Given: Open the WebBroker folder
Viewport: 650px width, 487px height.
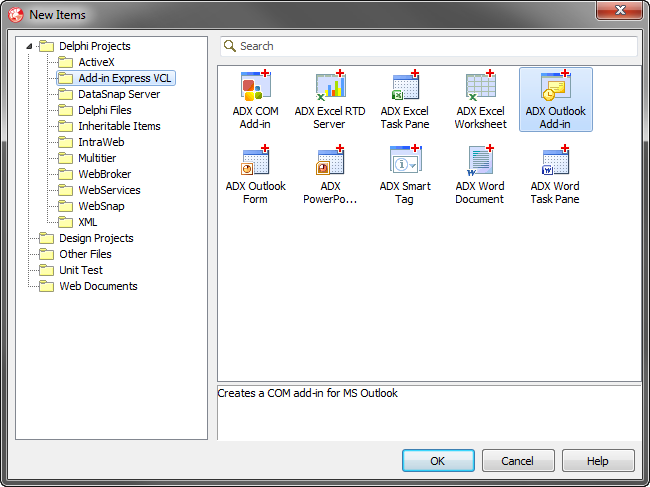Looking at the screenshot, I should 95,174.
